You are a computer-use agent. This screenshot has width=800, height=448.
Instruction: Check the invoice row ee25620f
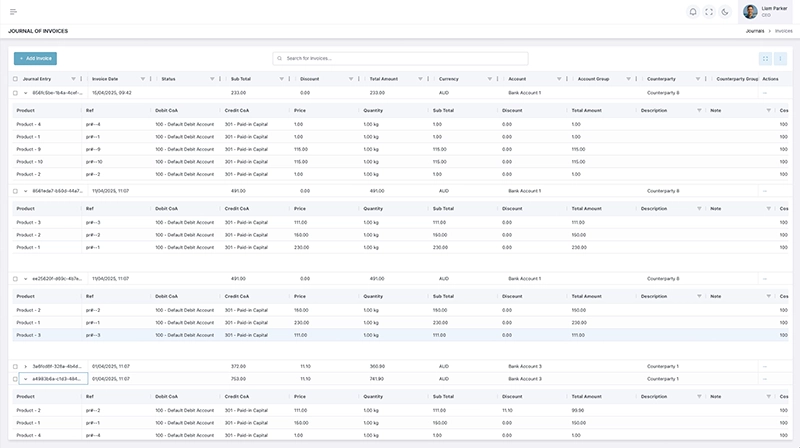point(15,279)
